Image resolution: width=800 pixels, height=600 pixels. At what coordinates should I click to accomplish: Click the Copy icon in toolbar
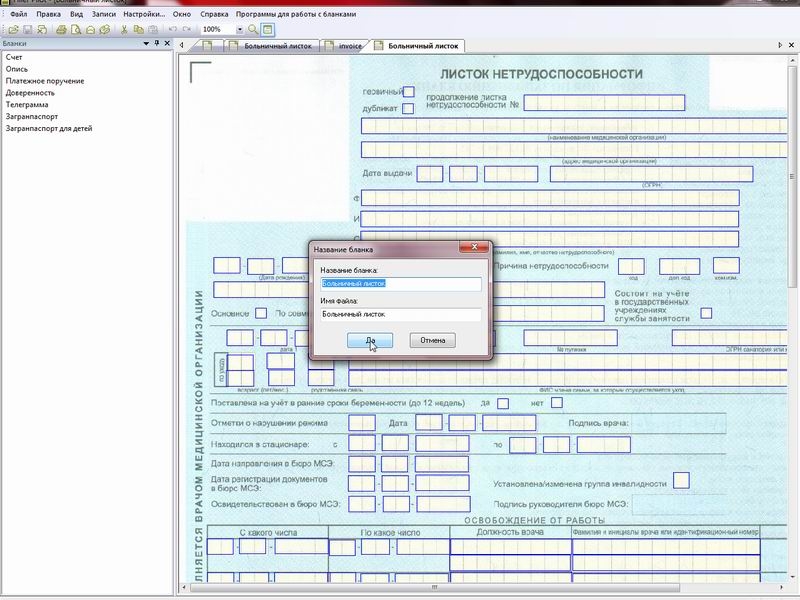pyautogui.click(x=138, y=30)
